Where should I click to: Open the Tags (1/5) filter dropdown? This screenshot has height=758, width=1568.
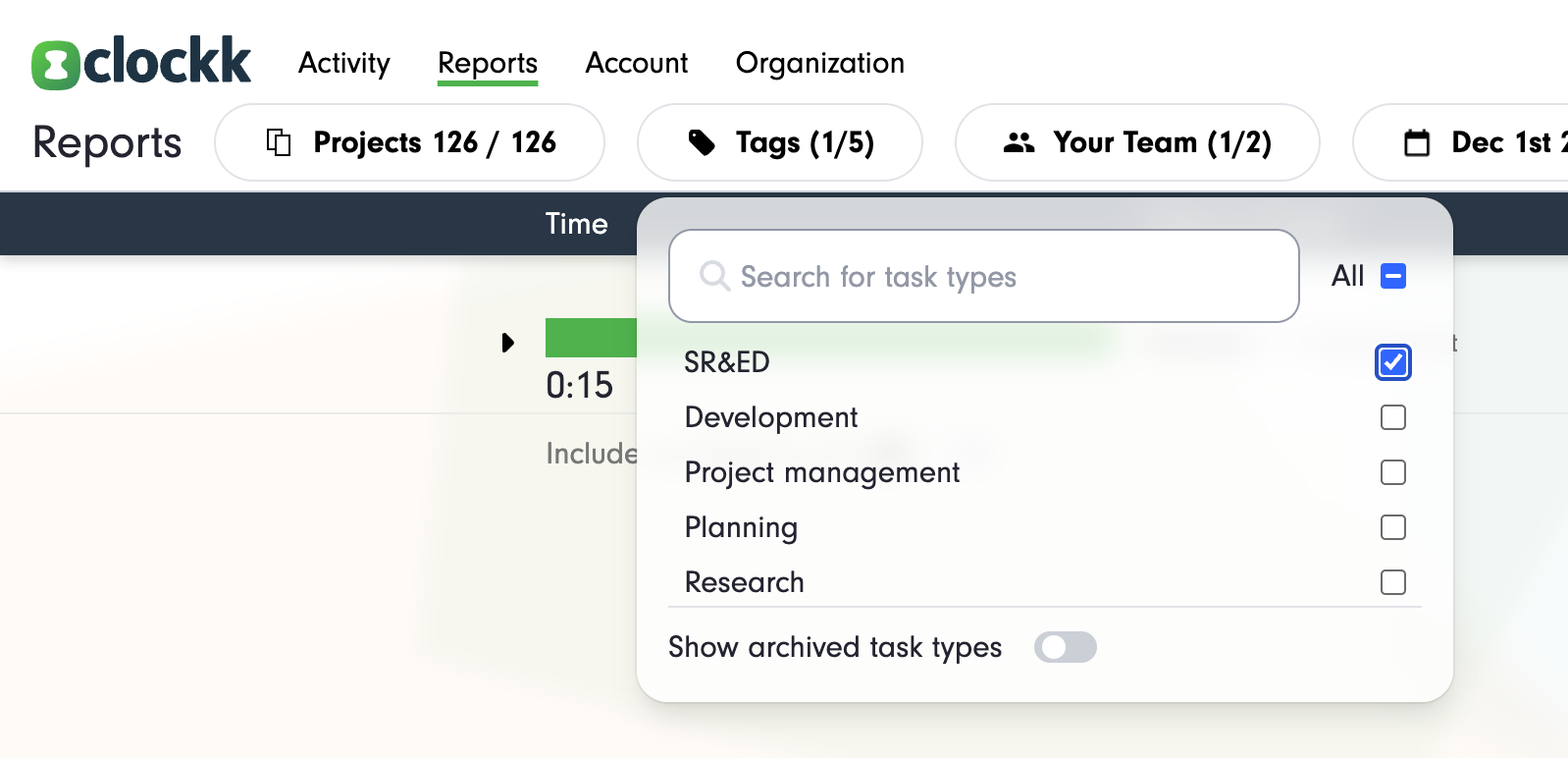[x=779, y=142]
